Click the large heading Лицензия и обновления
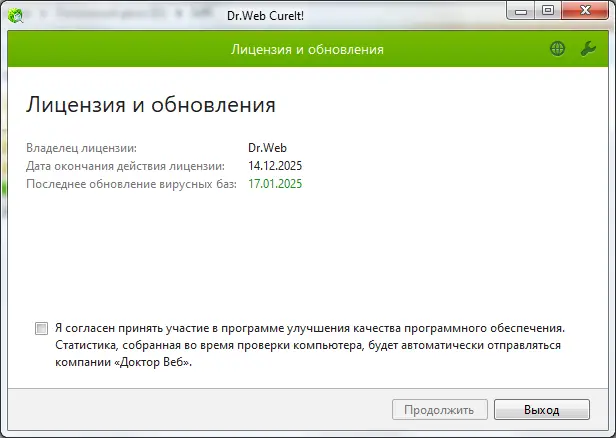616x438 pixels. coord(151,105)
